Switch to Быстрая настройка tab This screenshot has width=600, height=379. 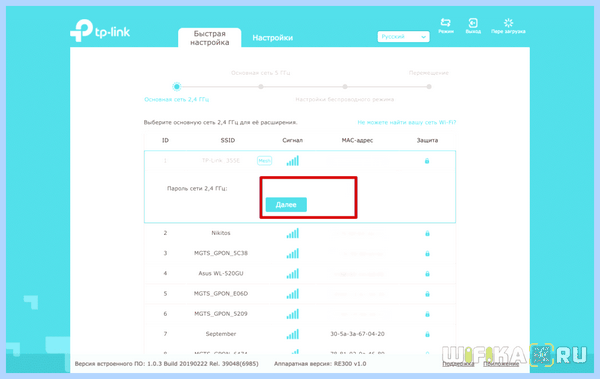209,38
